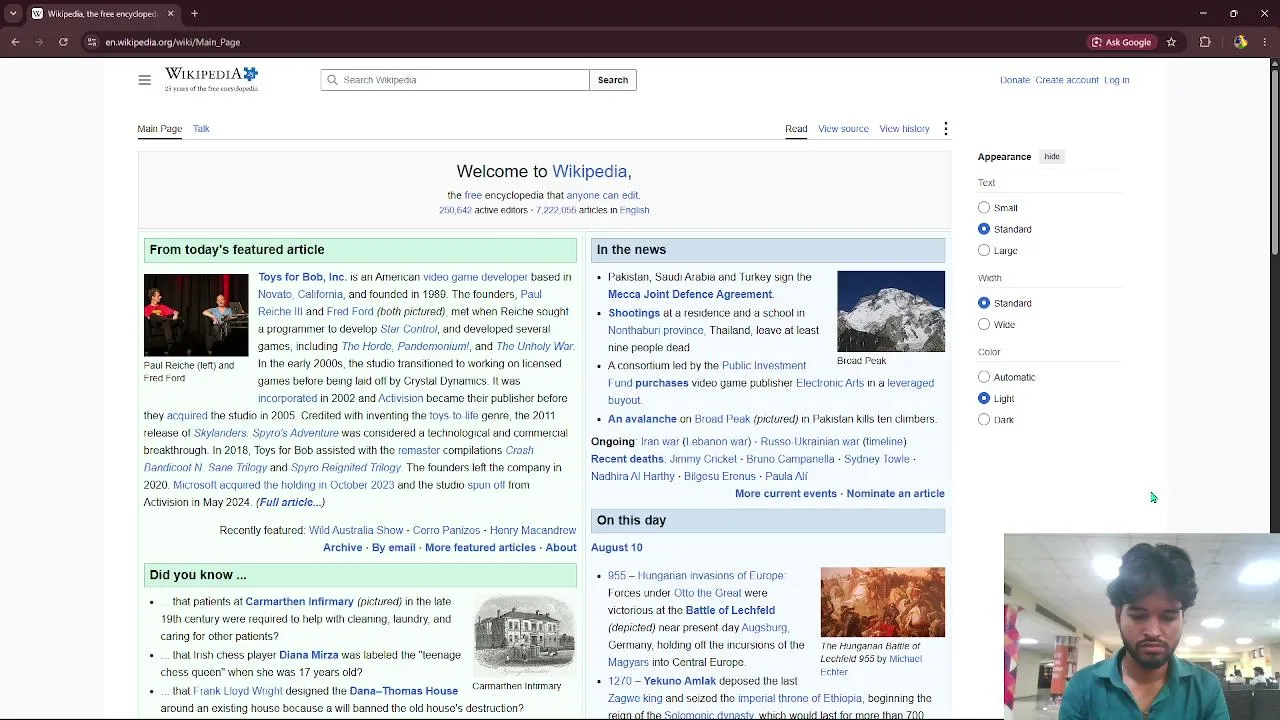Open the More featured articles link
The height and width of the screenshot is (720, 1280).
click(x=480, y=548)
